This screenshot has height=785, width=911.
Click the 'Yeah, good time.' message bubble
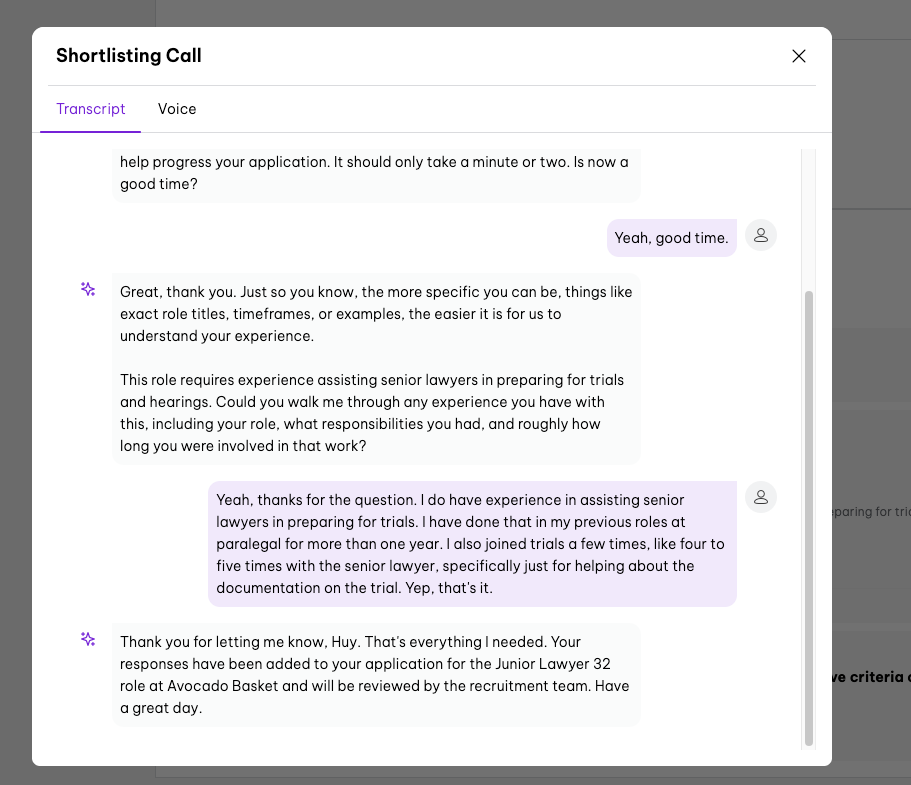coord(672,238)
